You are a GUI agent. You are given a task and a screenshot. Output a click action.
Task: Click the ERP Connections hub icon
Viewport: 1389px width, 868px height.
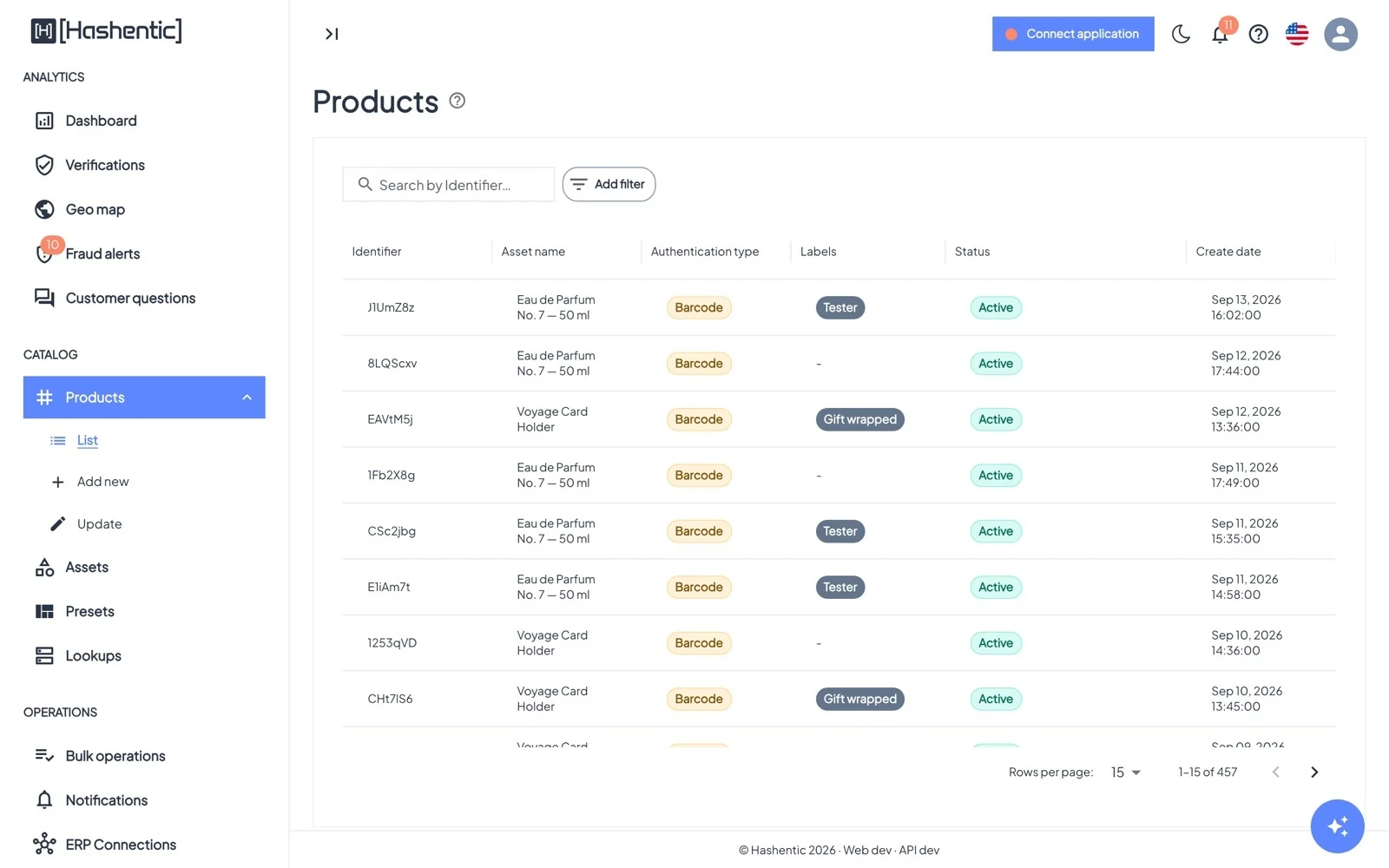coord(44,845)
